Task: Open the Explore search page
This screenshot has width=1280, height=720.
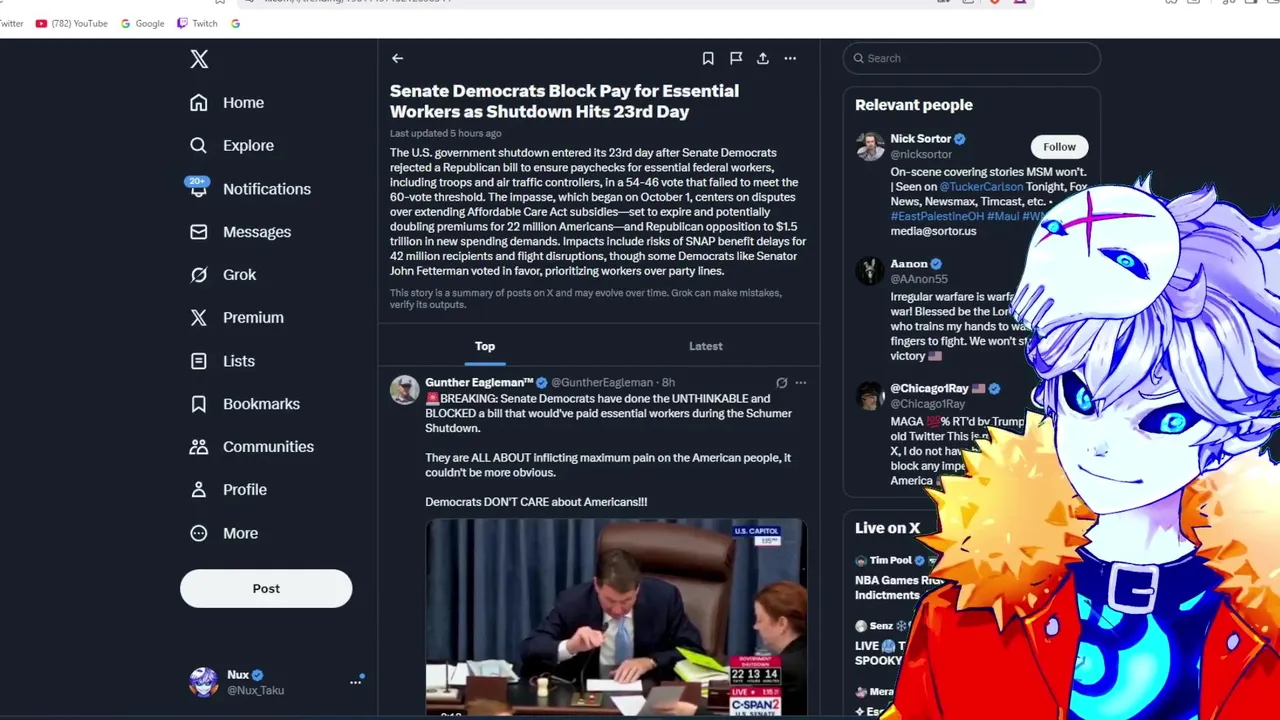Action: [231, 145]
